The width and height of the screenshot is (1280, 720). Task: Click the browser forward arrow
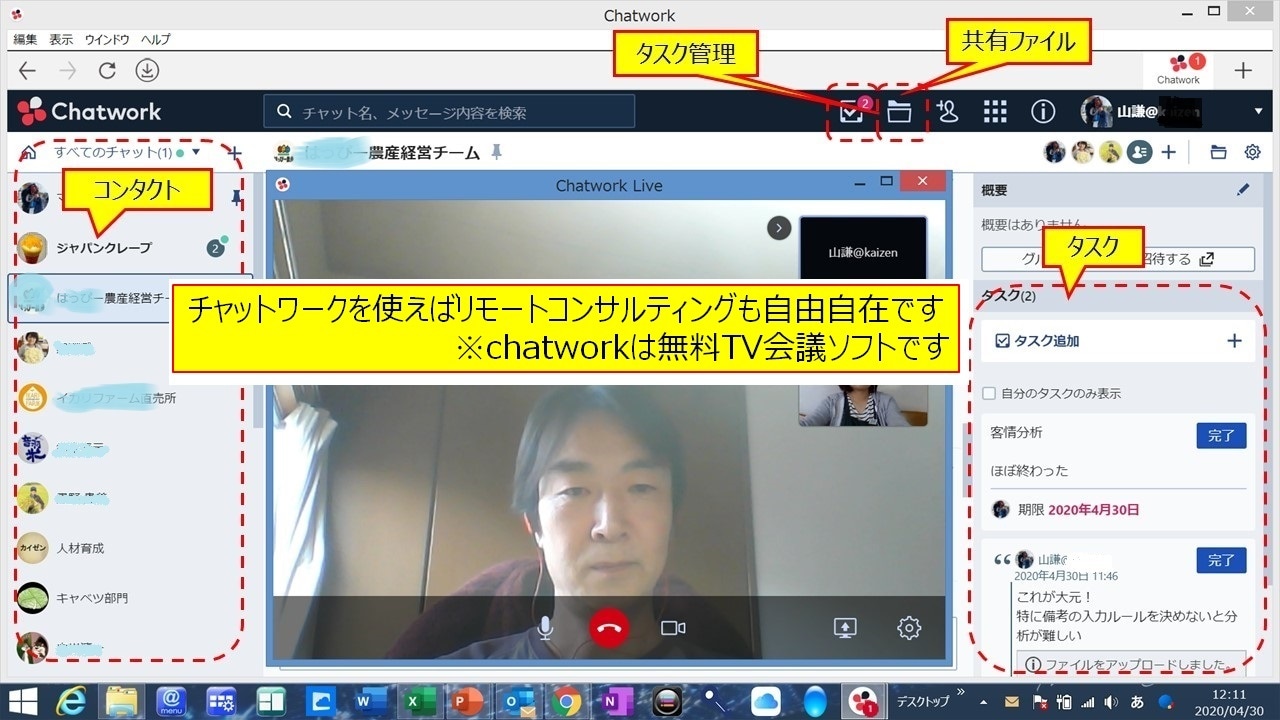point(67,70)
